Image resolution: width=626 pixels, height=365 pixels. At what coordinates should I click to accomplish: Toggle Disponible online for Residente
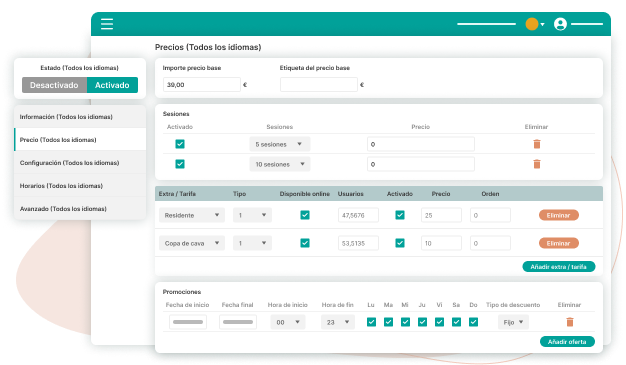click(x=305, y=215)
